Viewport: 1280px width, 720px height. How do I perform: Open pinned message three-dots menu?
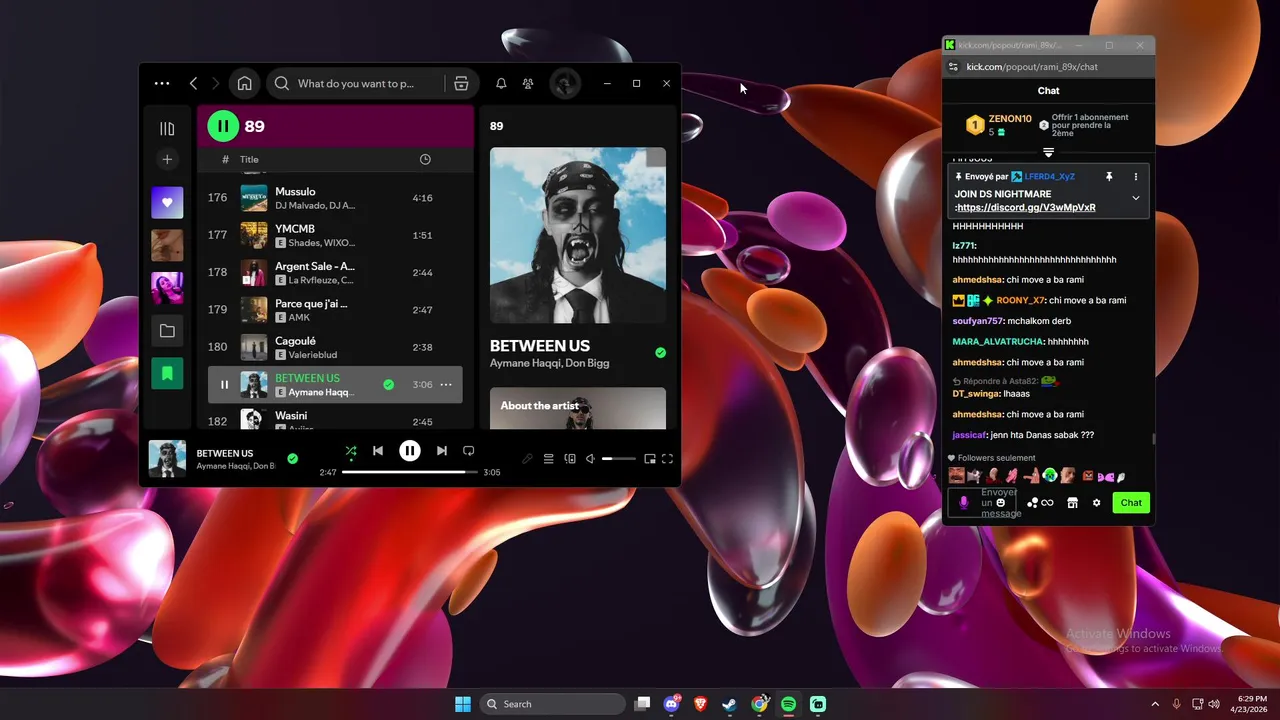point(1135,177)
